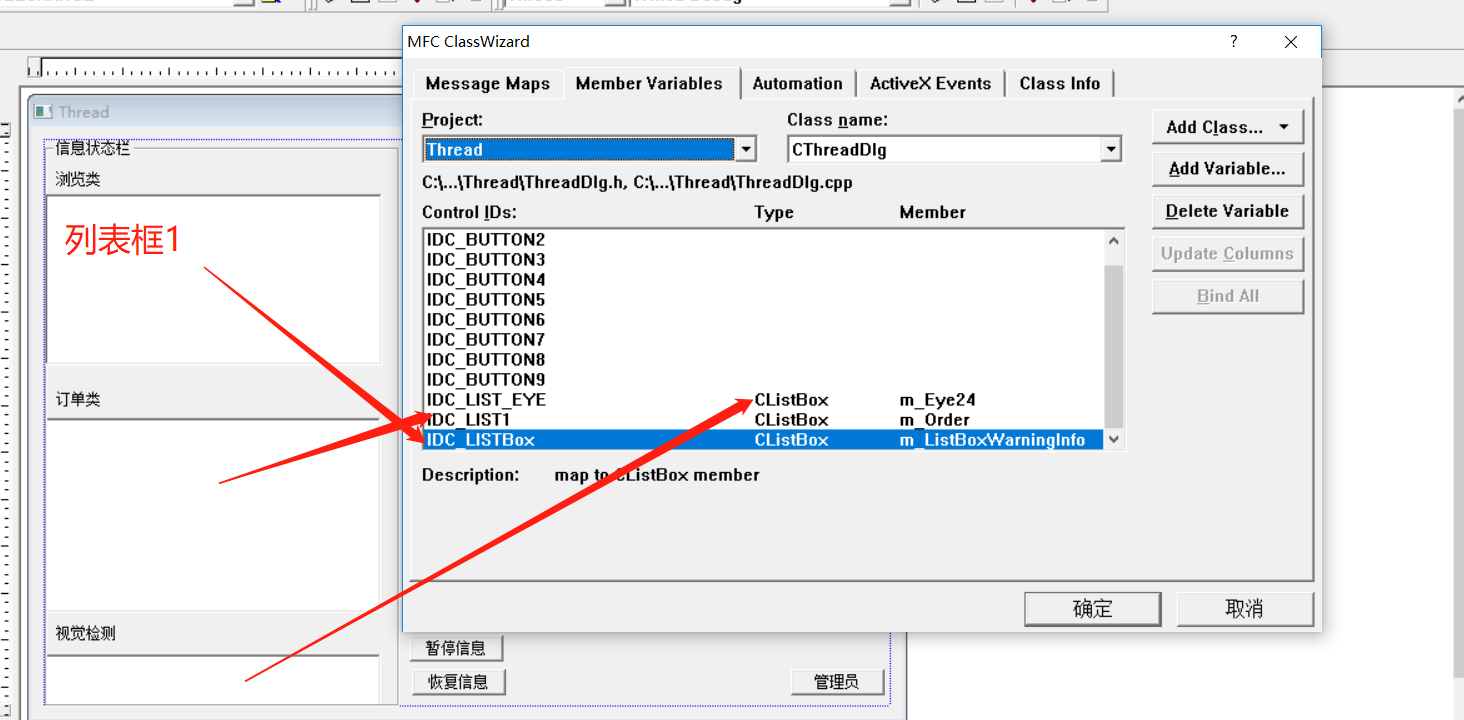This screenshot has width=1464, height=720.
Task: Click the 订单类 label in Thread dialog
Action: click(78, 400)
